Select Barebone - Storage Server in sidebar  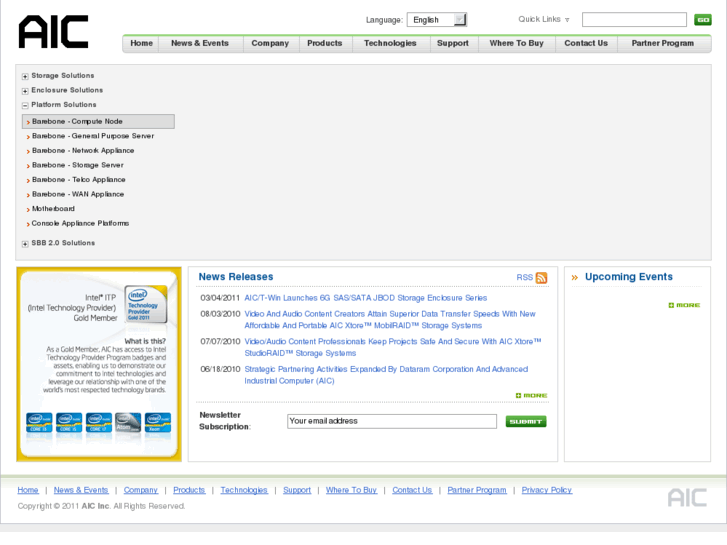click(x=77, y=165)
